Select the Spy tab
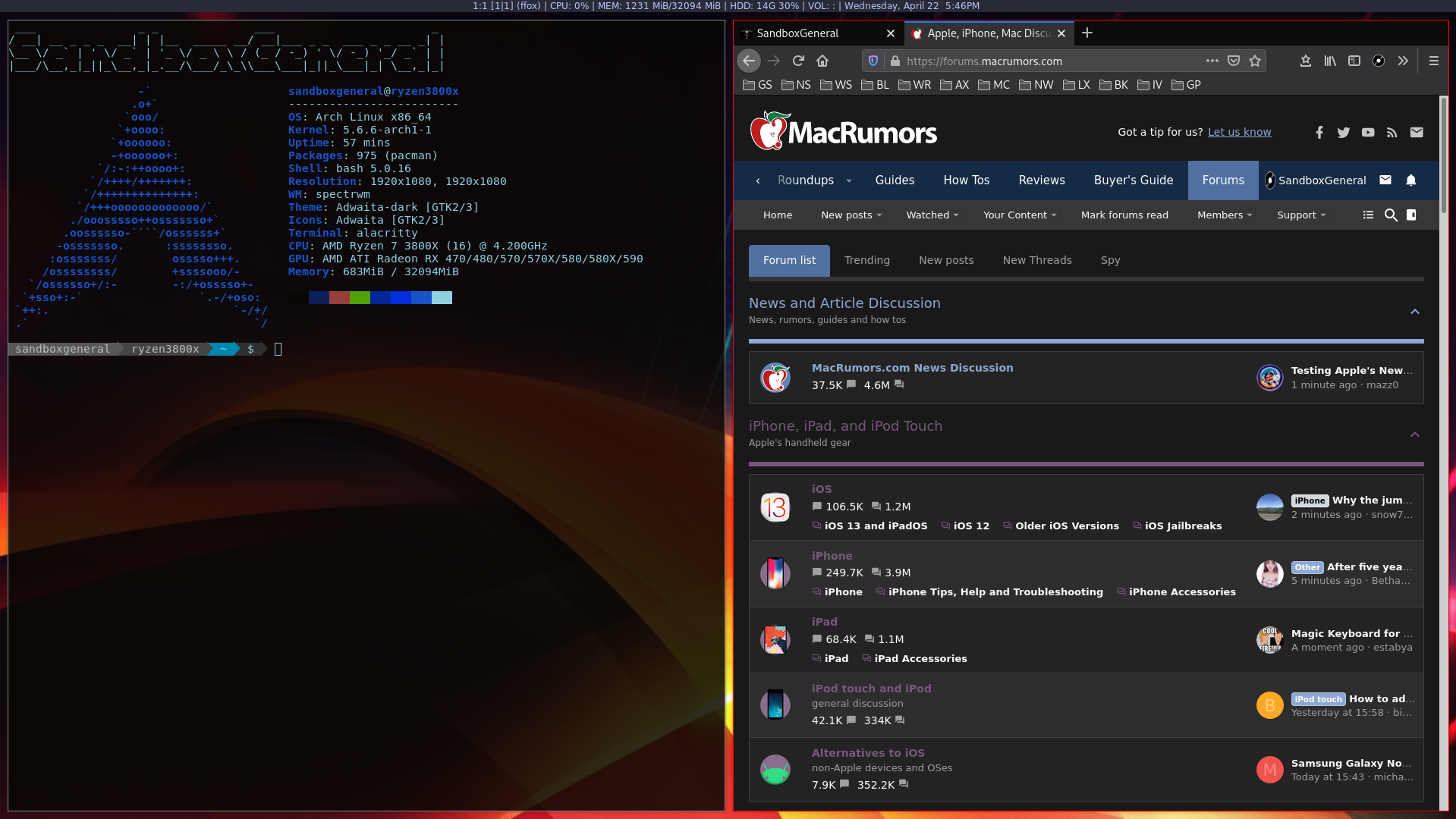Image resolution: width=1456 pixels, height=819 pixels. pyautogui.click(x=1110, y=260)
